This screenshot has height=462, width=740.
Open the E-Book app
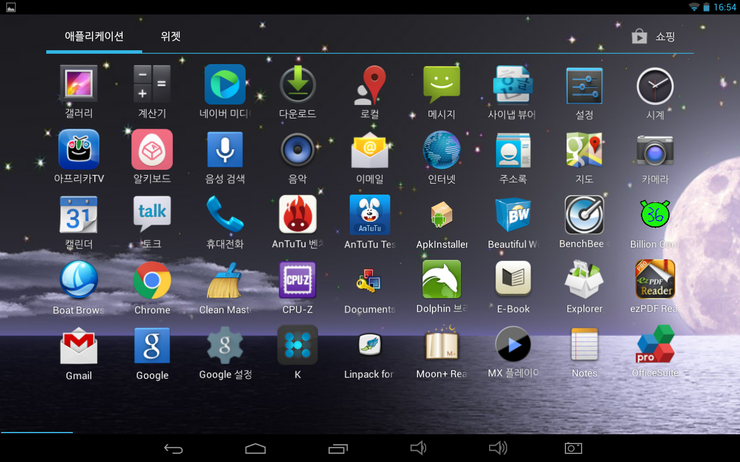coord(513,279)
